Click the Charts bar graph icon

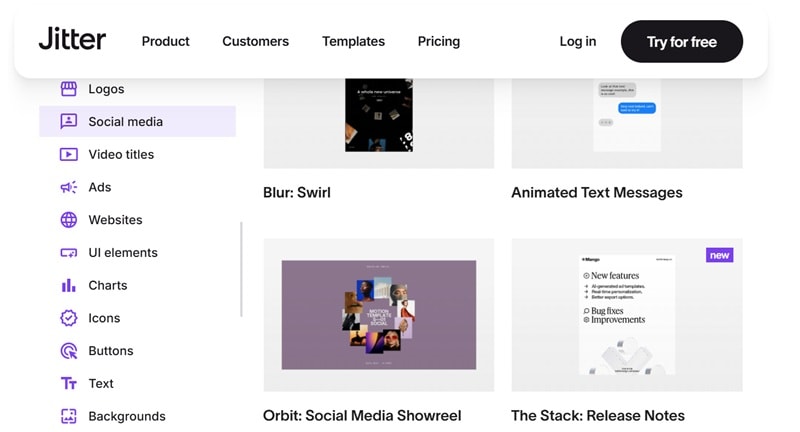(69, 285)
